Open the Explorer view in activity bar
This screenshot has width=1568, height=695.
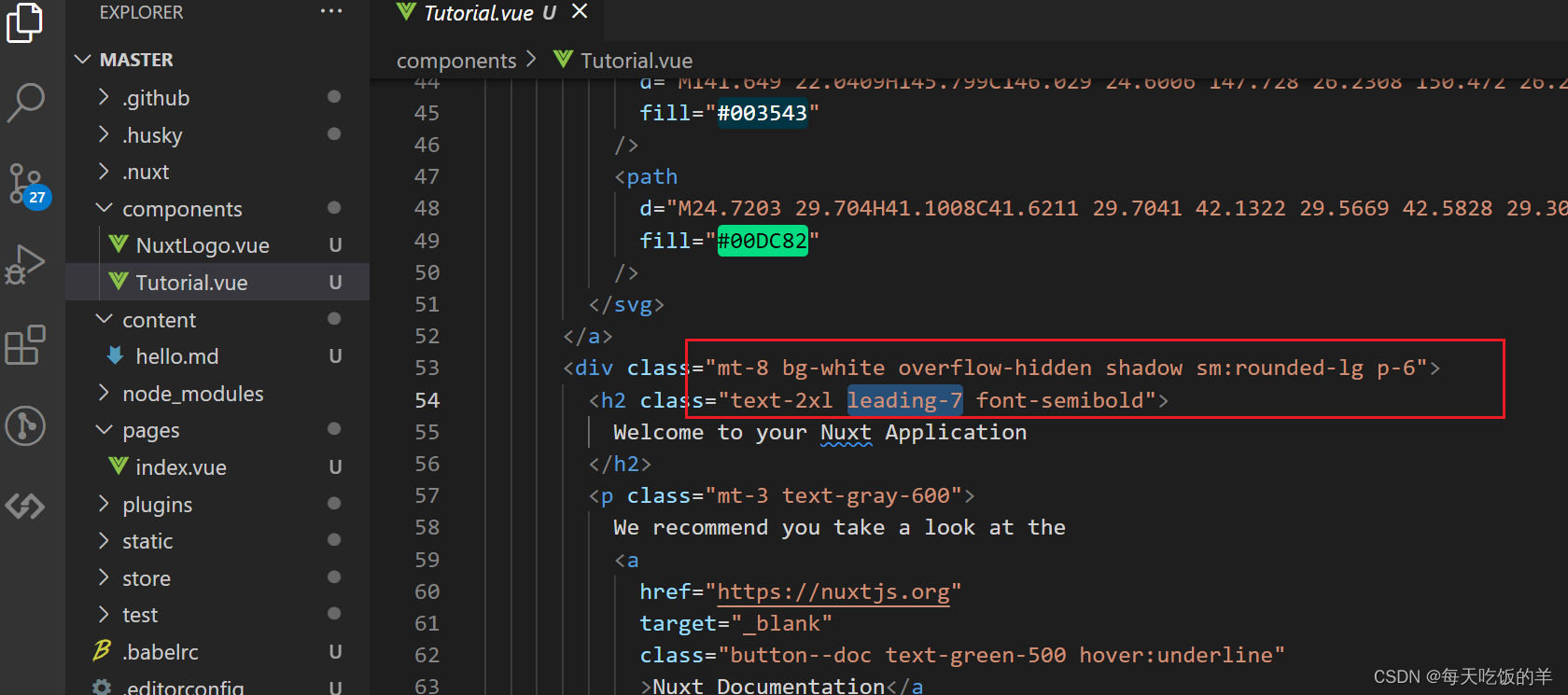pyautogui.click(x=25, y=22)
